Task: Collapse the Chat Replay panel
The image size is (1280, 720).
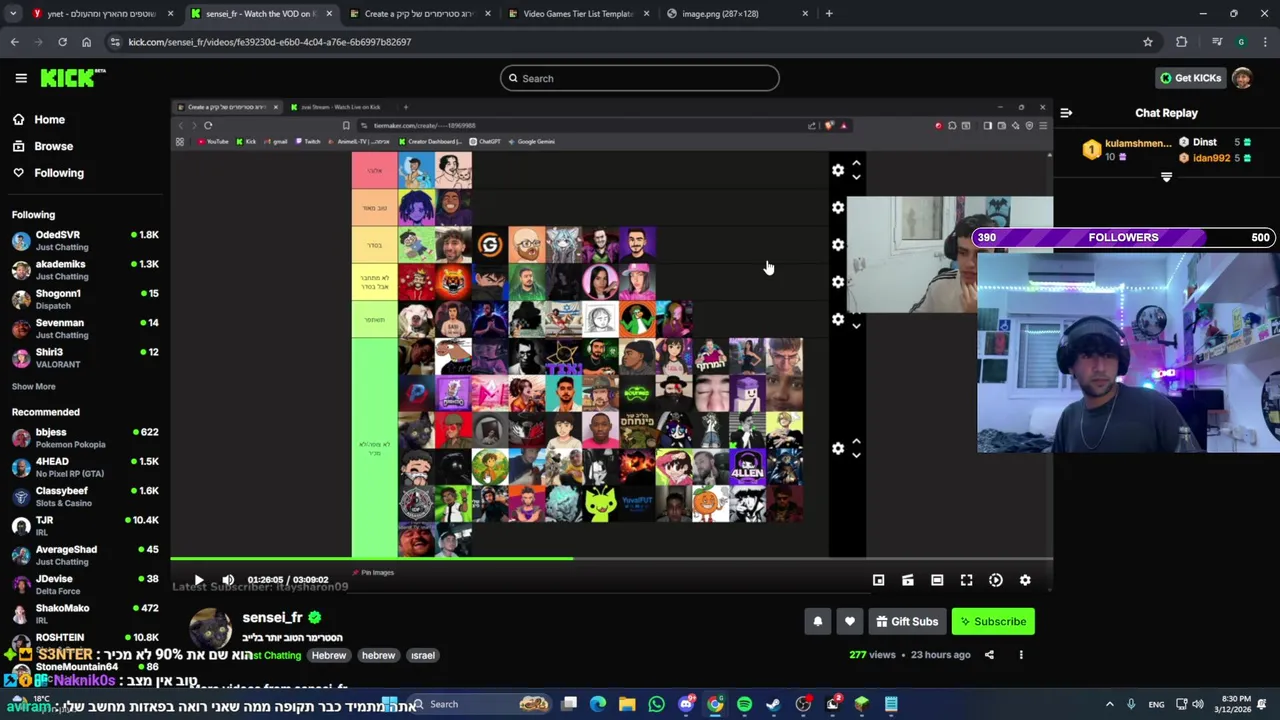Action: point(1066,113)
